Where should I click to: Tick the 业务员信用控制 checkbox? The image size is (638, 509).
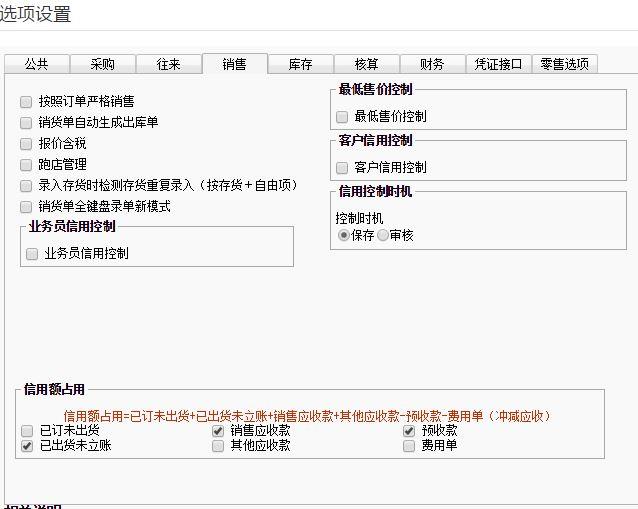pyautogui.click(x=32, y=254)
